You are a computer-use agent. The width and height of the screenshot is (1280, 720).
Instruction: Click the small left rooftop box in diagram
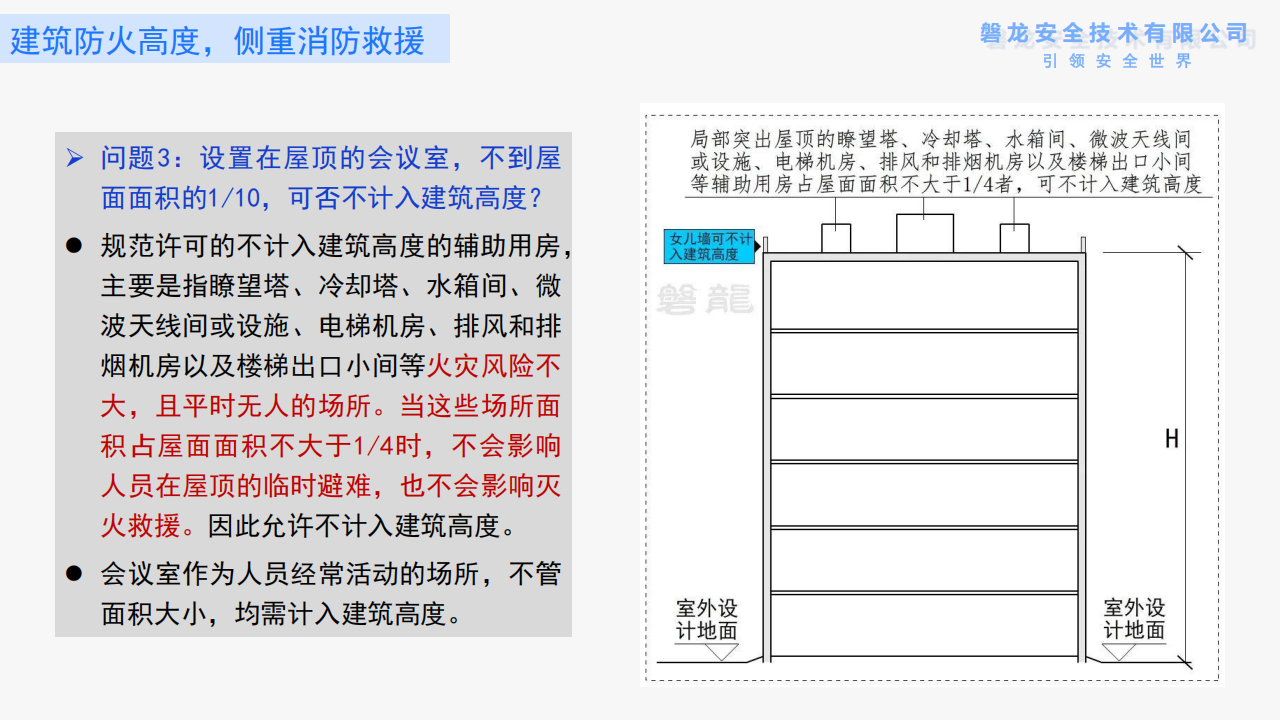836,238
